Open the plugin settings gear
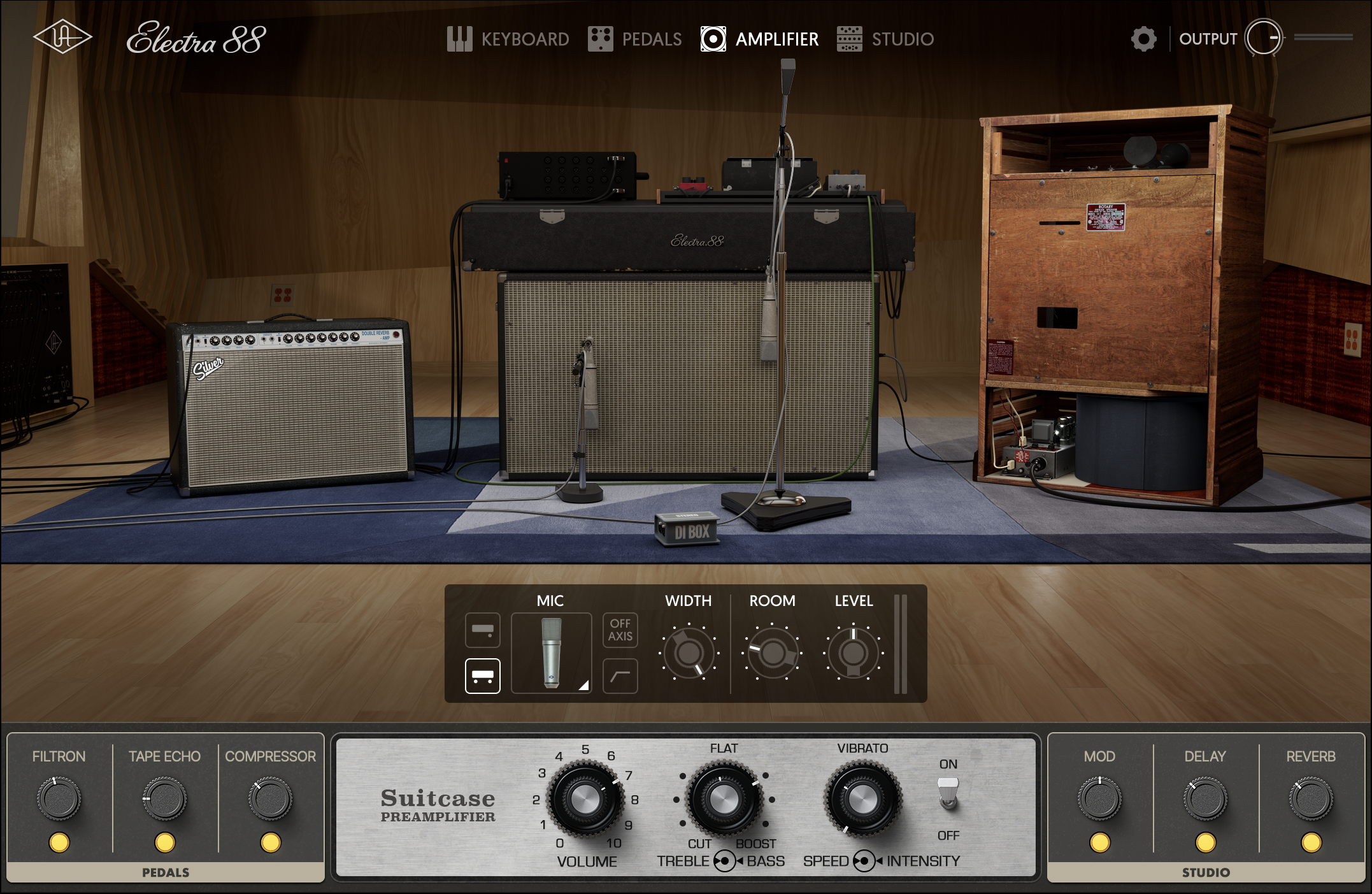The height and width of the screenshot is (894, 1372). point(1145,38)
